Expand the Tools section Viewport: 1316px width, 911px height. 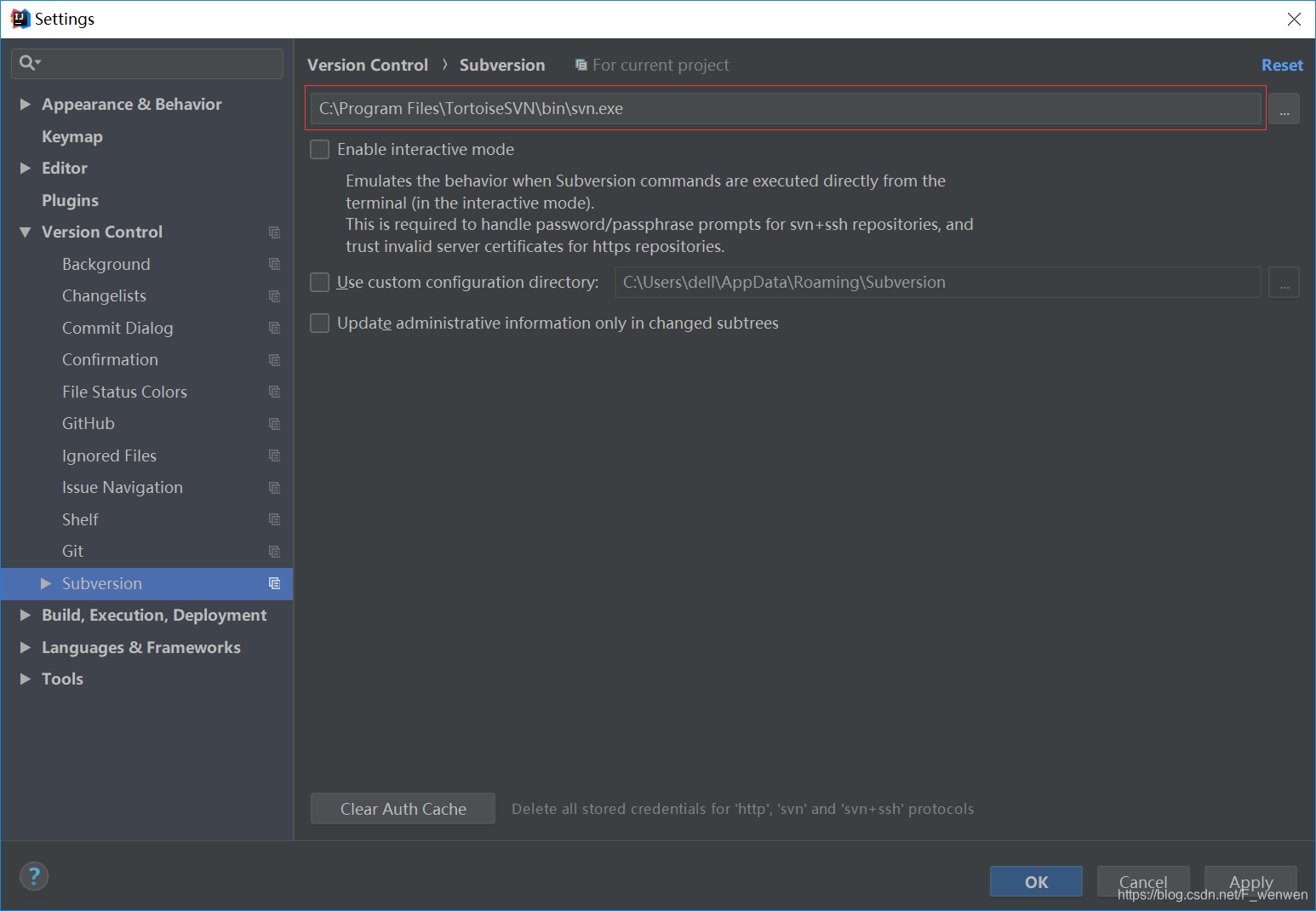click(26, 679)
